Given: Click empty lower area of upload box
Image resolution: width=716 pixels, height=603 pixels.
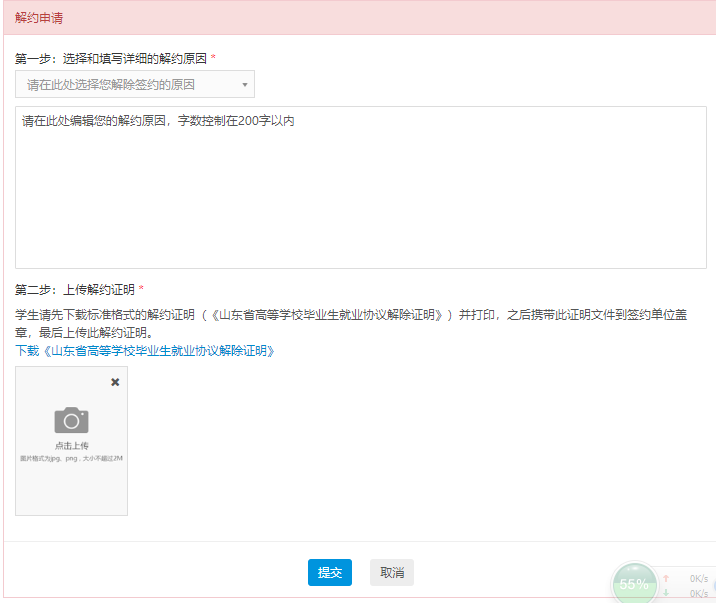Looking at the screenshot, I should pyautogui.click(x=71, y=490).
